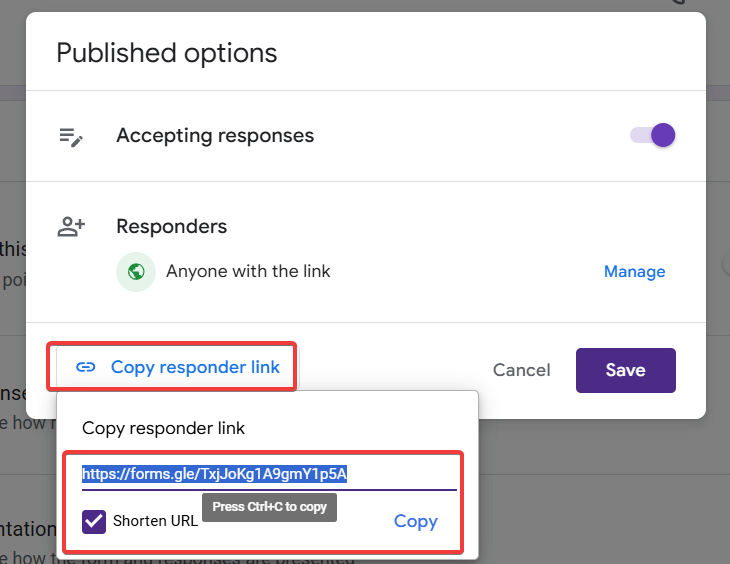Open Manage responders settings
The height and width of the screenshot is (564, 730).
(x=634, y=271)
